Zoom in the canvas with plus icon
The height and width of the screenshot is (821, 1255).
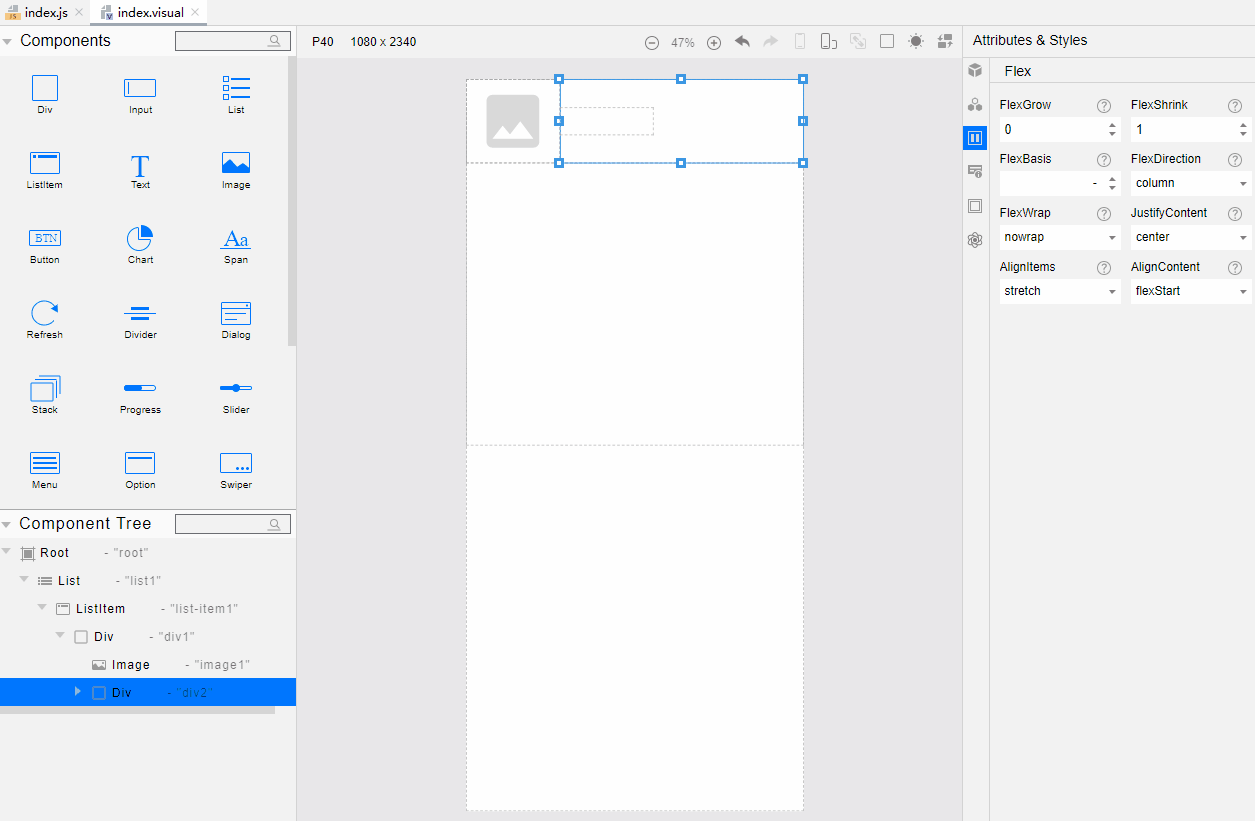714,43
